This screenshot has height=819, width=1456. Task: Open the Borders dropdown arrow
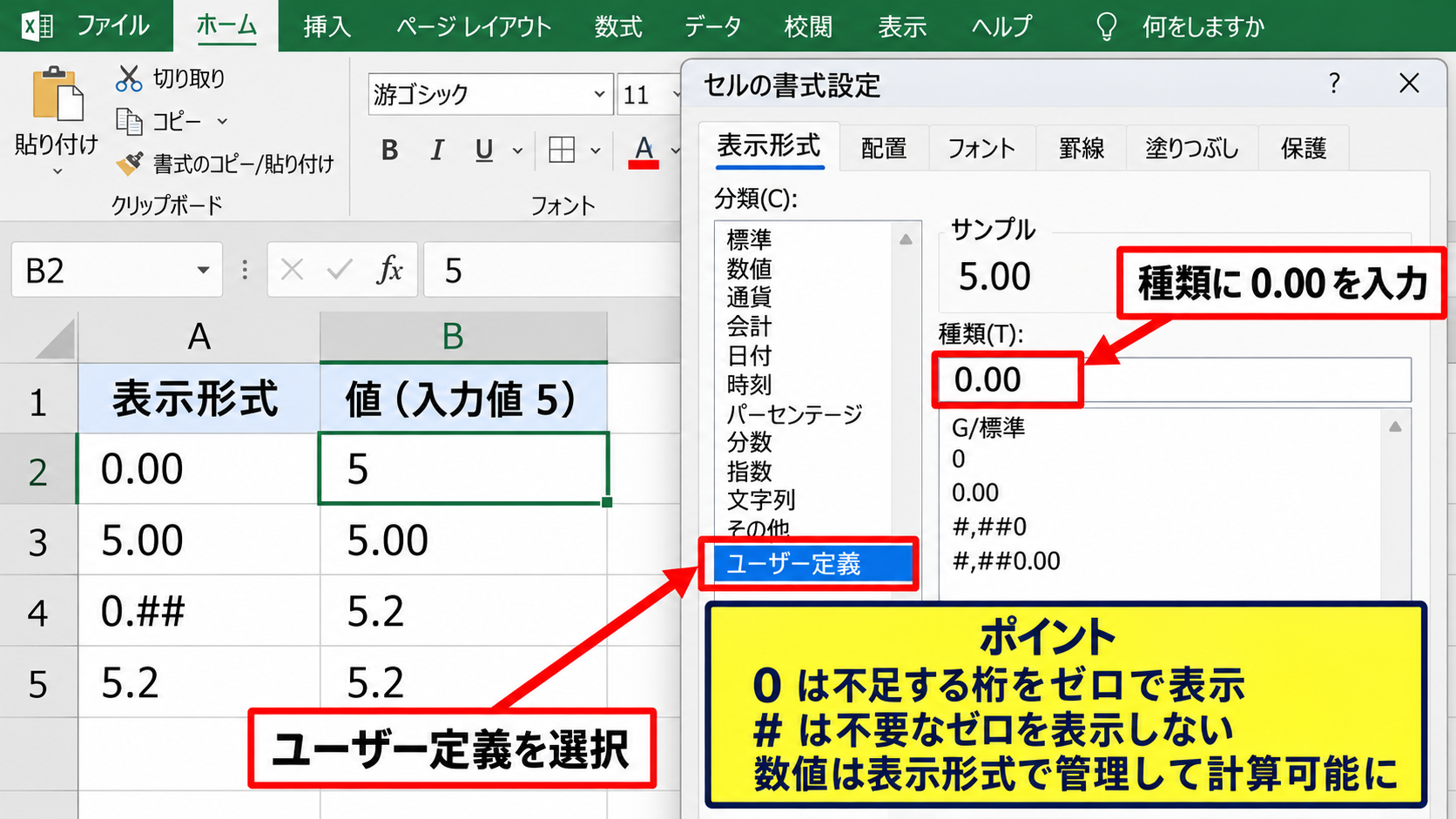click(596, 151)
